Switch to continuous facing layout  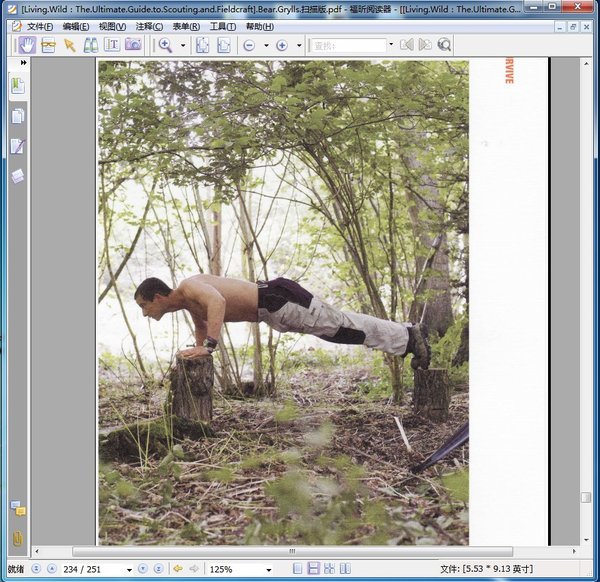tap(345, 569)
